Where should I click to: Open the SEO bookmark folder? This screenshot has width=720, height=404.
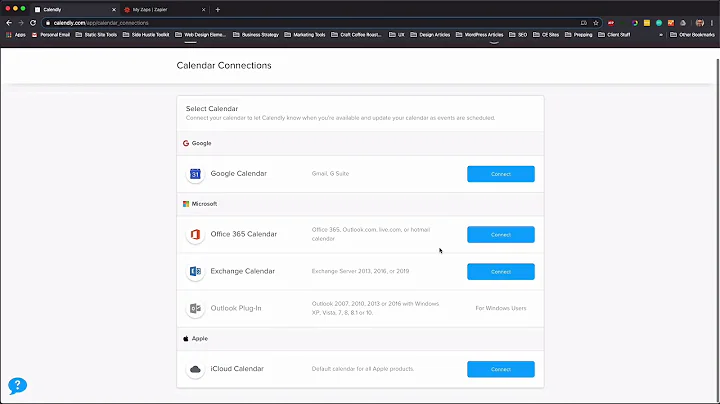(x=518, y=35)
